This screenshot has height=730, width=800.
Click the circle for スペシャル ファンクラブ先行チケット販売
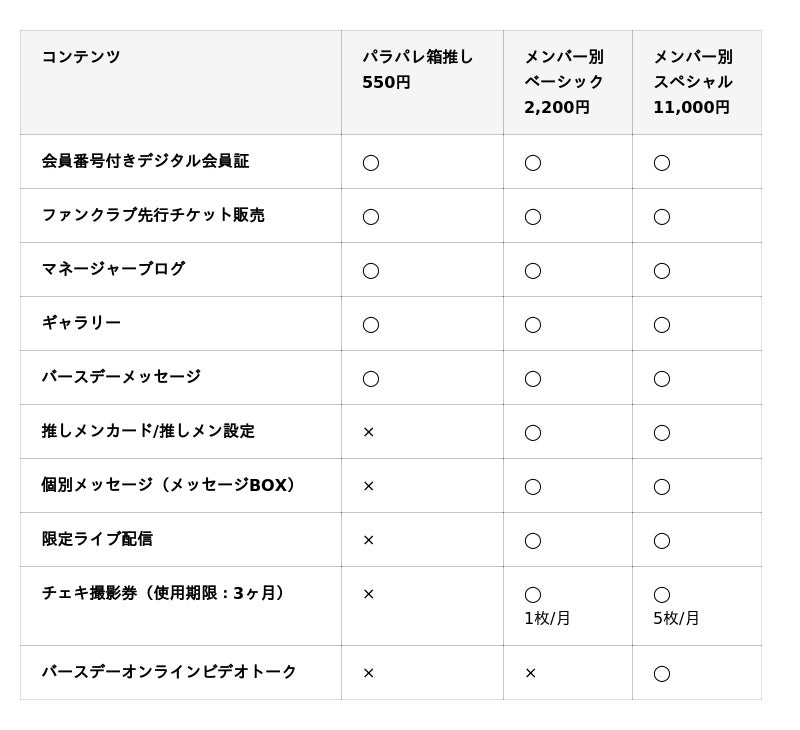[661, 217]
